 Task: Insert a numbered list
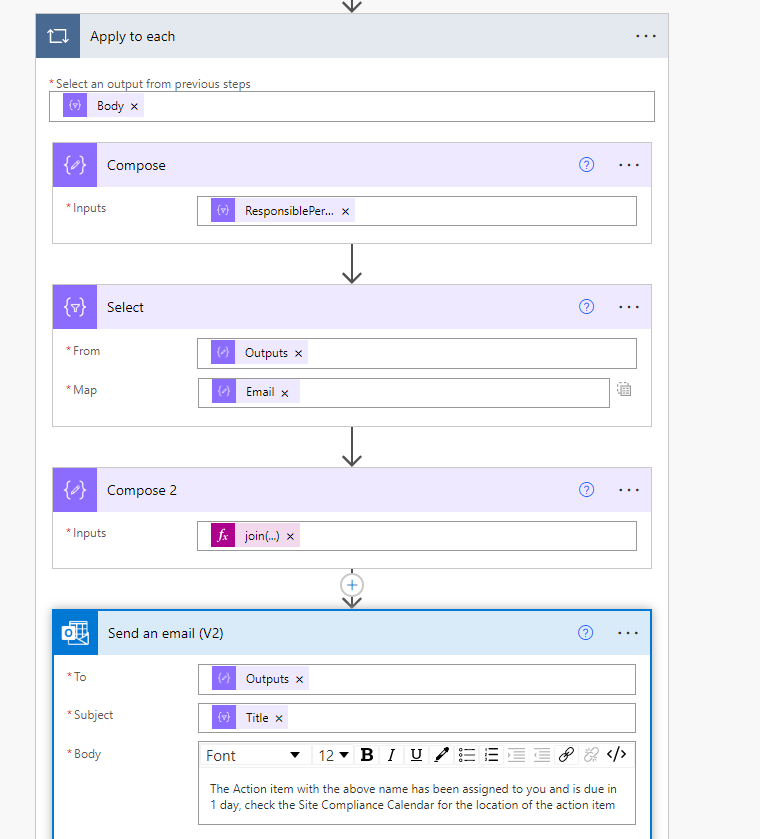[491, 755]
